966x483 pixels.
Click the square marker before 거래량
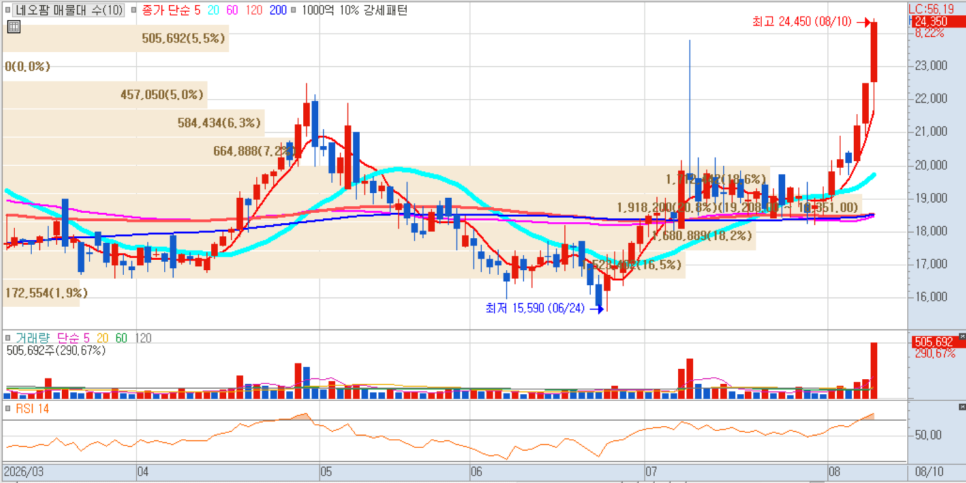click(8, 338)
